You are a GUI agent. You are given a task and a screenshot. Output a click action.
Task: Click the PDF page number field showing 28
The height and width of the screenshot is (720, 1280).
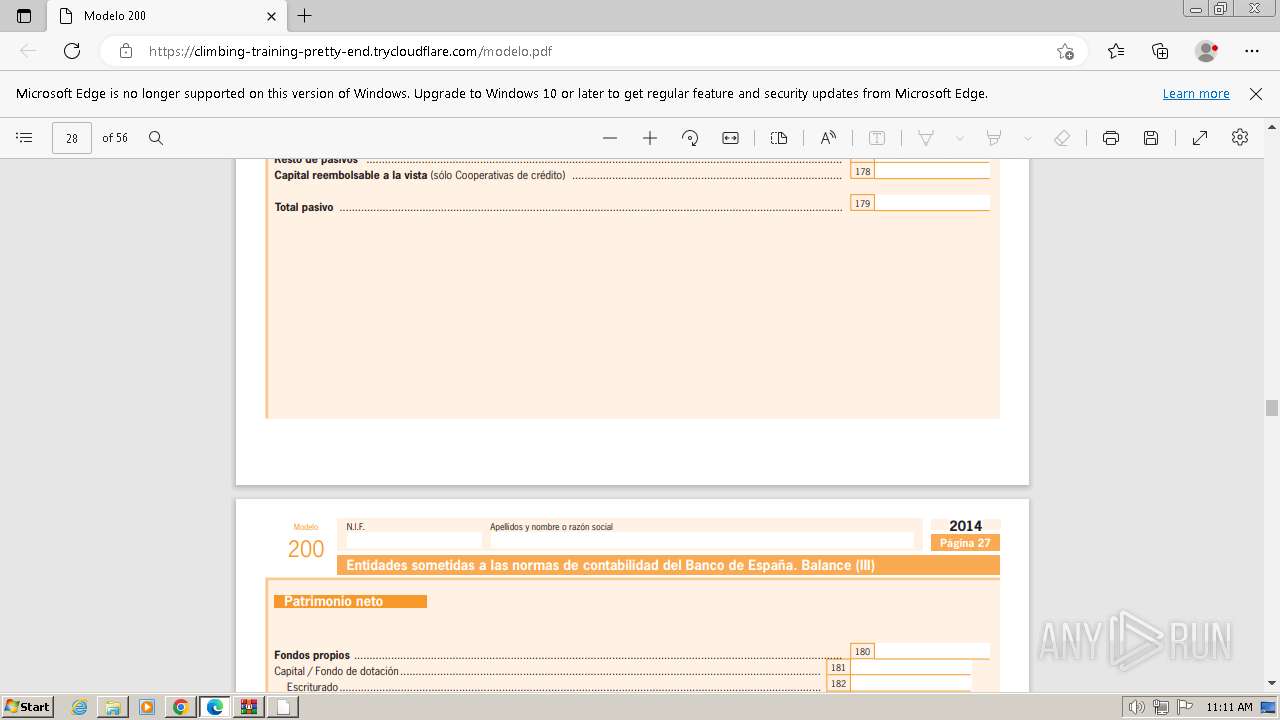click(x=72, y=138)
